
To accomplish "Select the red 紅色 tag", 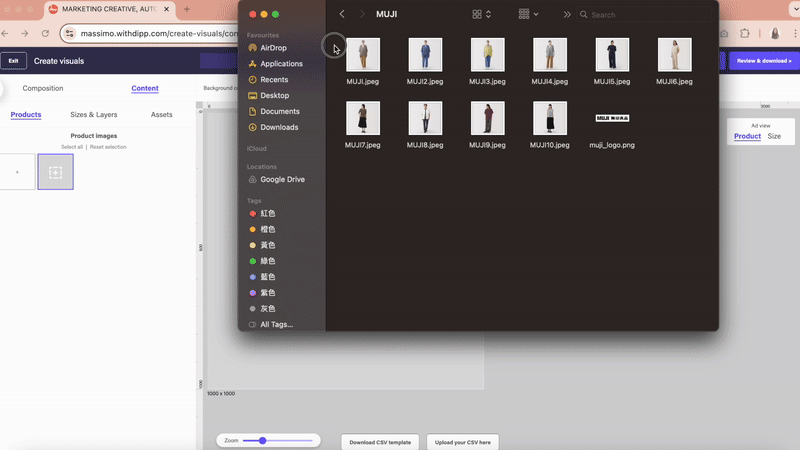I will tap(262, 213).
